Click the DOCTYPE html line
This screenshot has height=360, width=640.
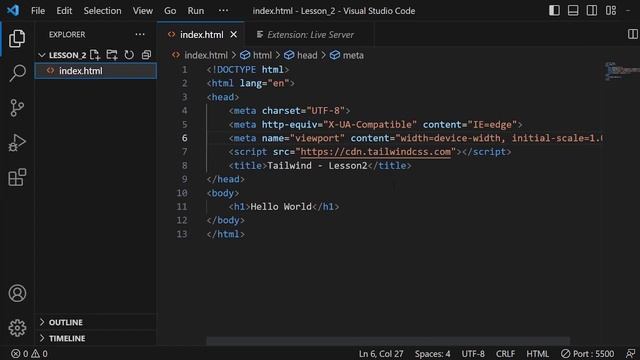point(248,69)
